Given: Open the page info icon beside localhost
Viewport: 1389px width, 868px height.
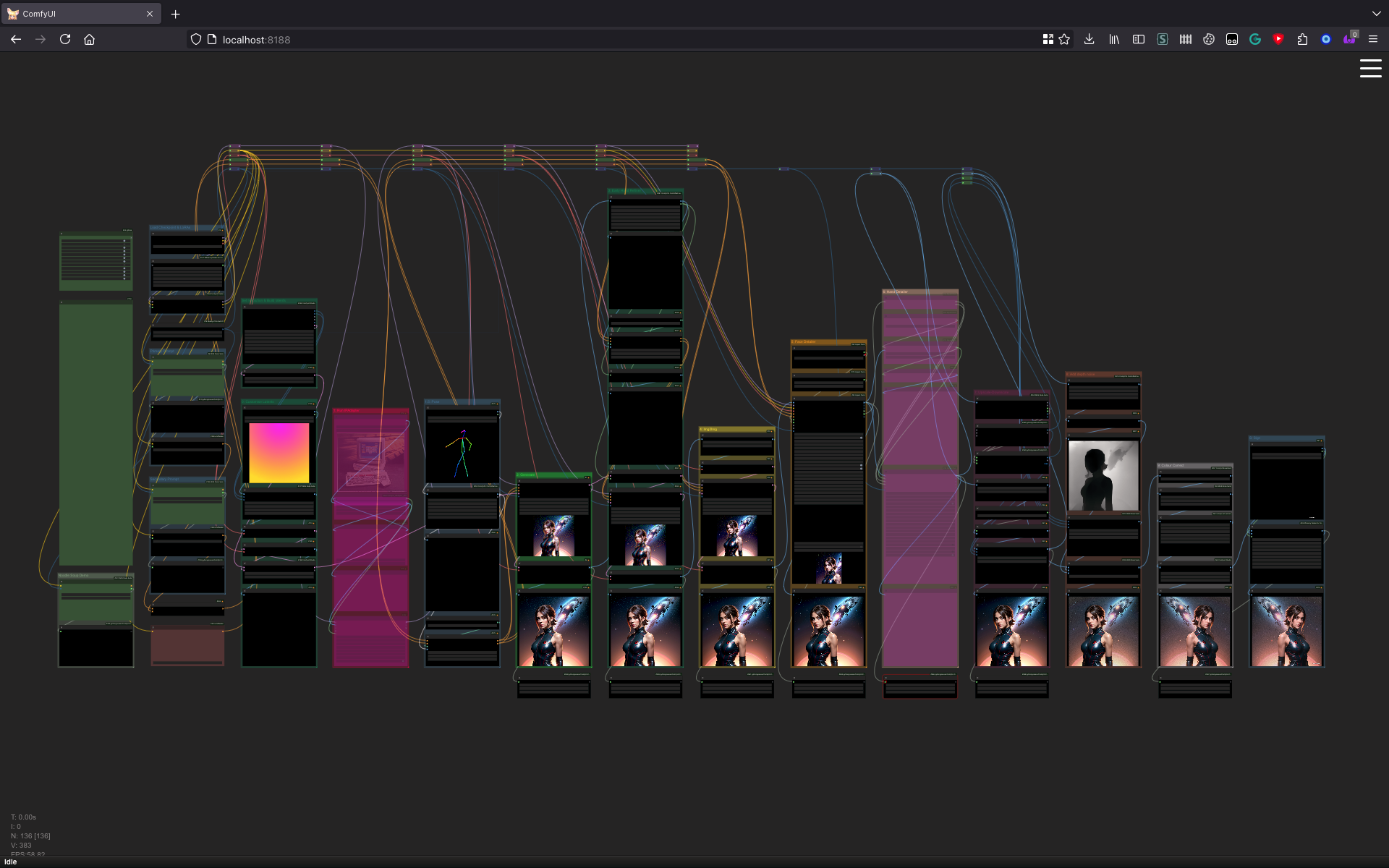Looking at the screenshot, I should pyautogui.click(x=212, y=40).
